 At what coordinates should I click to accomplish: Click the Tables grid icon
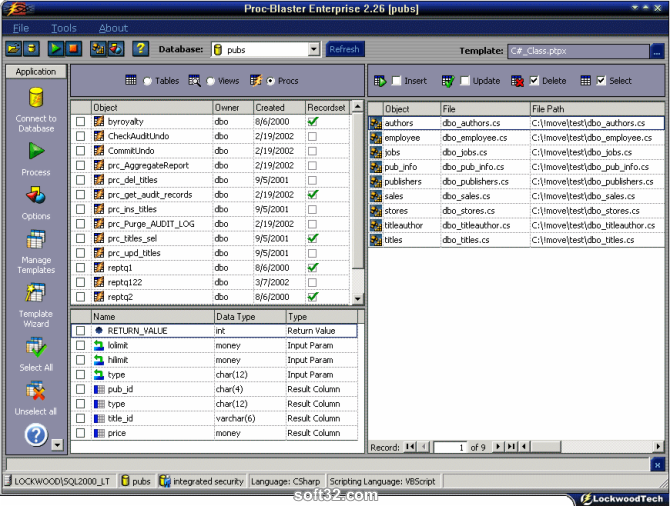click(x=131, y=80)
